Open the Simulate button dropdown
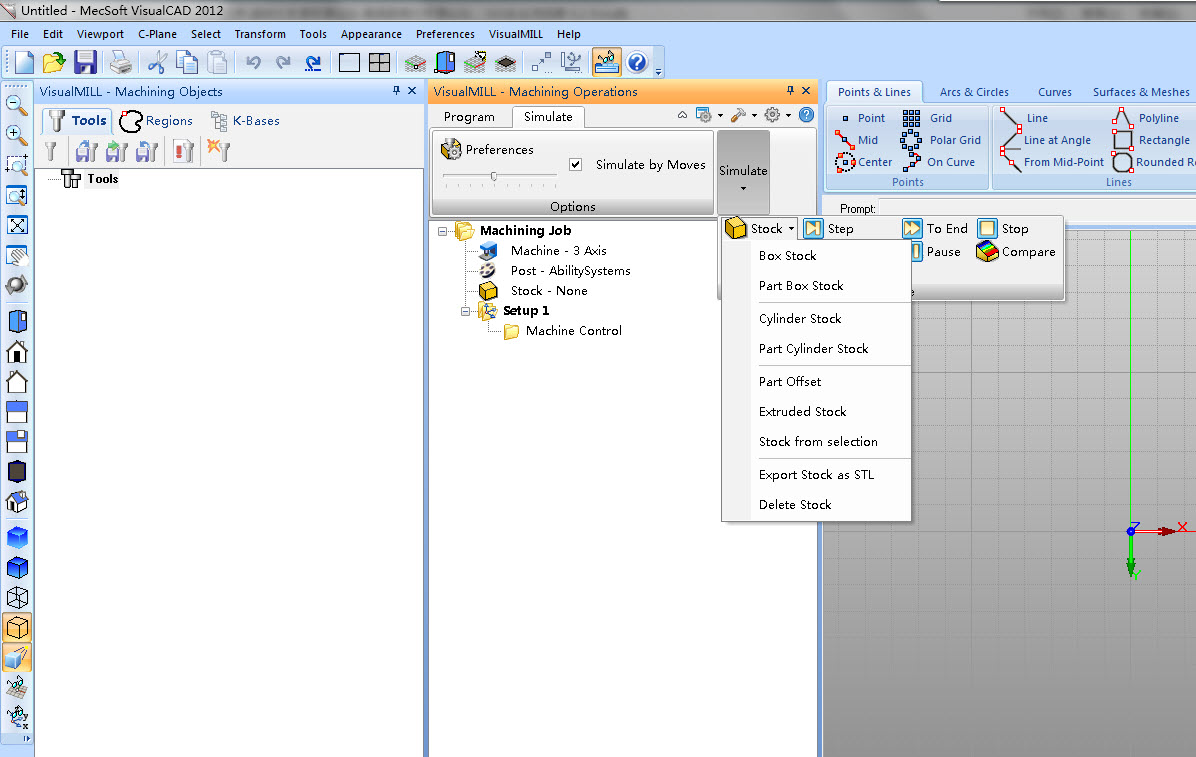This screenshot has height=757, width=1196. (743, 172)
